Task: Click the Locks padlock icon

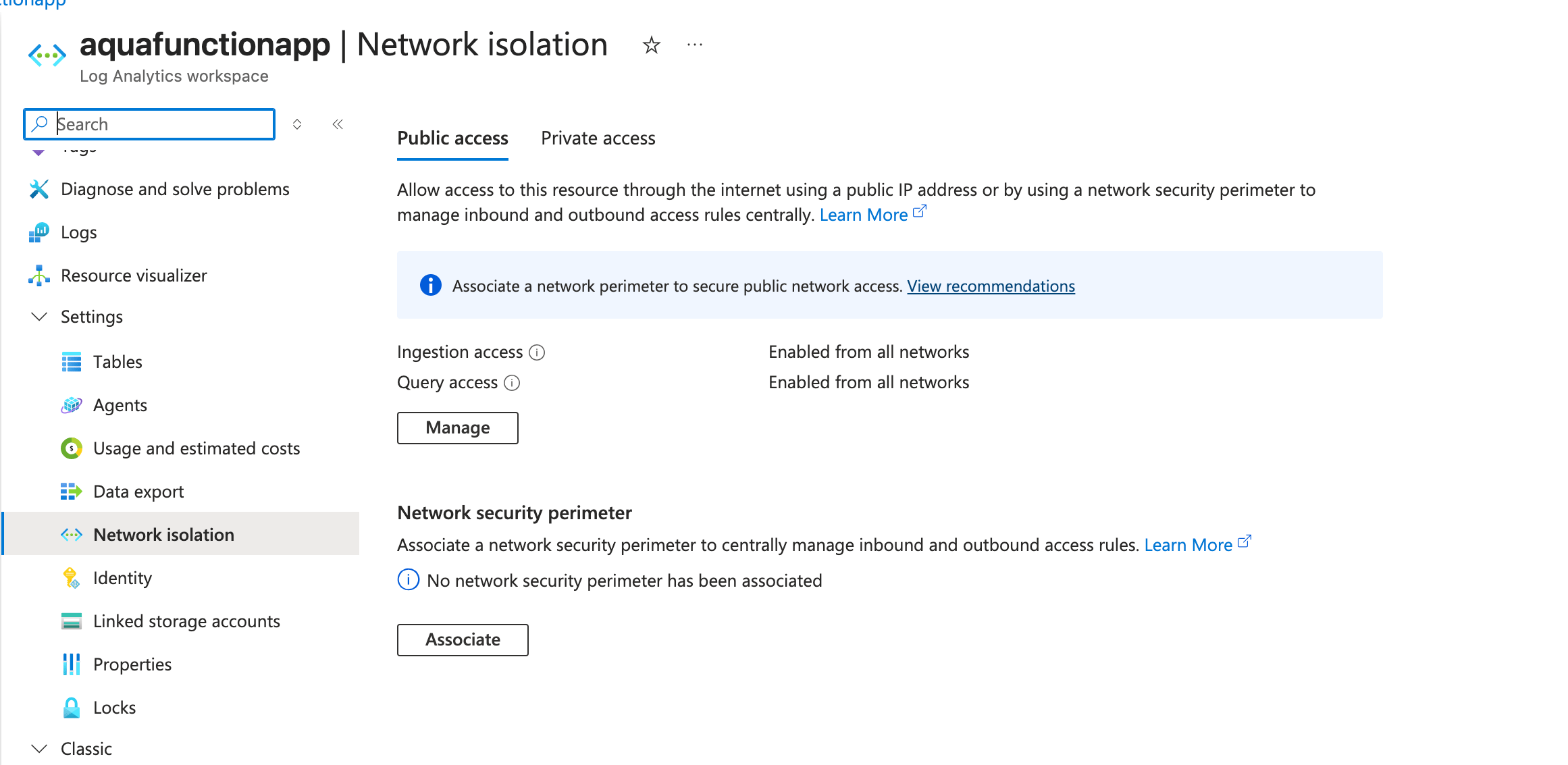Action: point(72,708)
